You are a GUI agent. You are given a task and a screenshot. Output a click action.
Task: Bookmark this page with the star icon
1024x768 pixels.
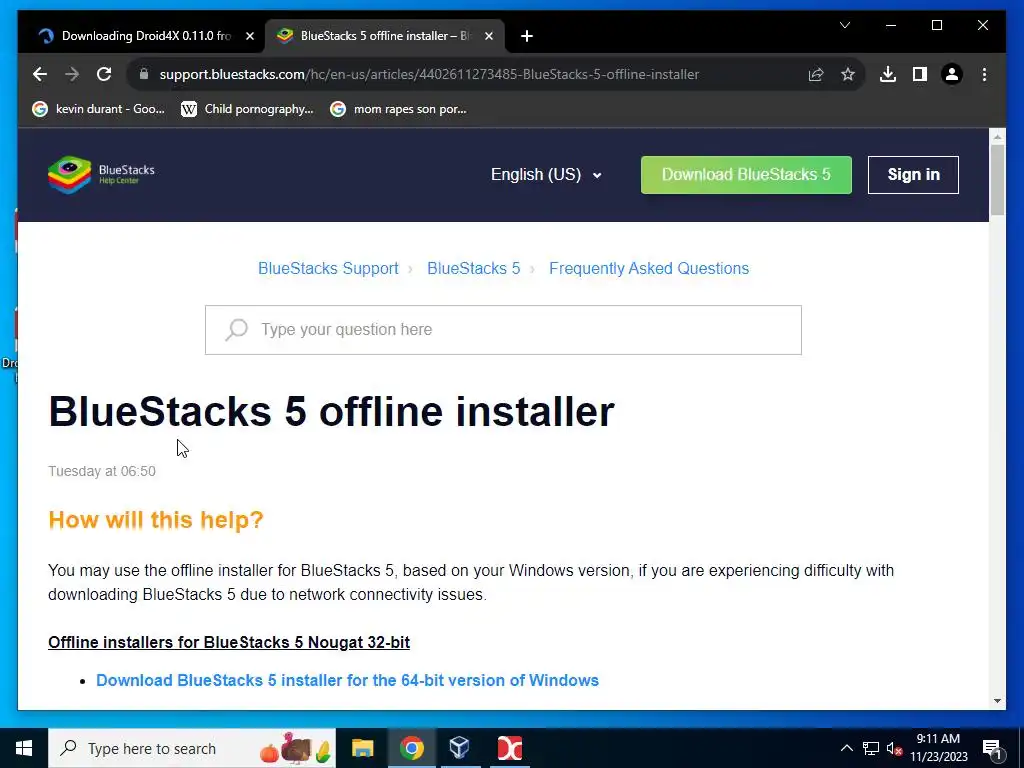[848, 74]
